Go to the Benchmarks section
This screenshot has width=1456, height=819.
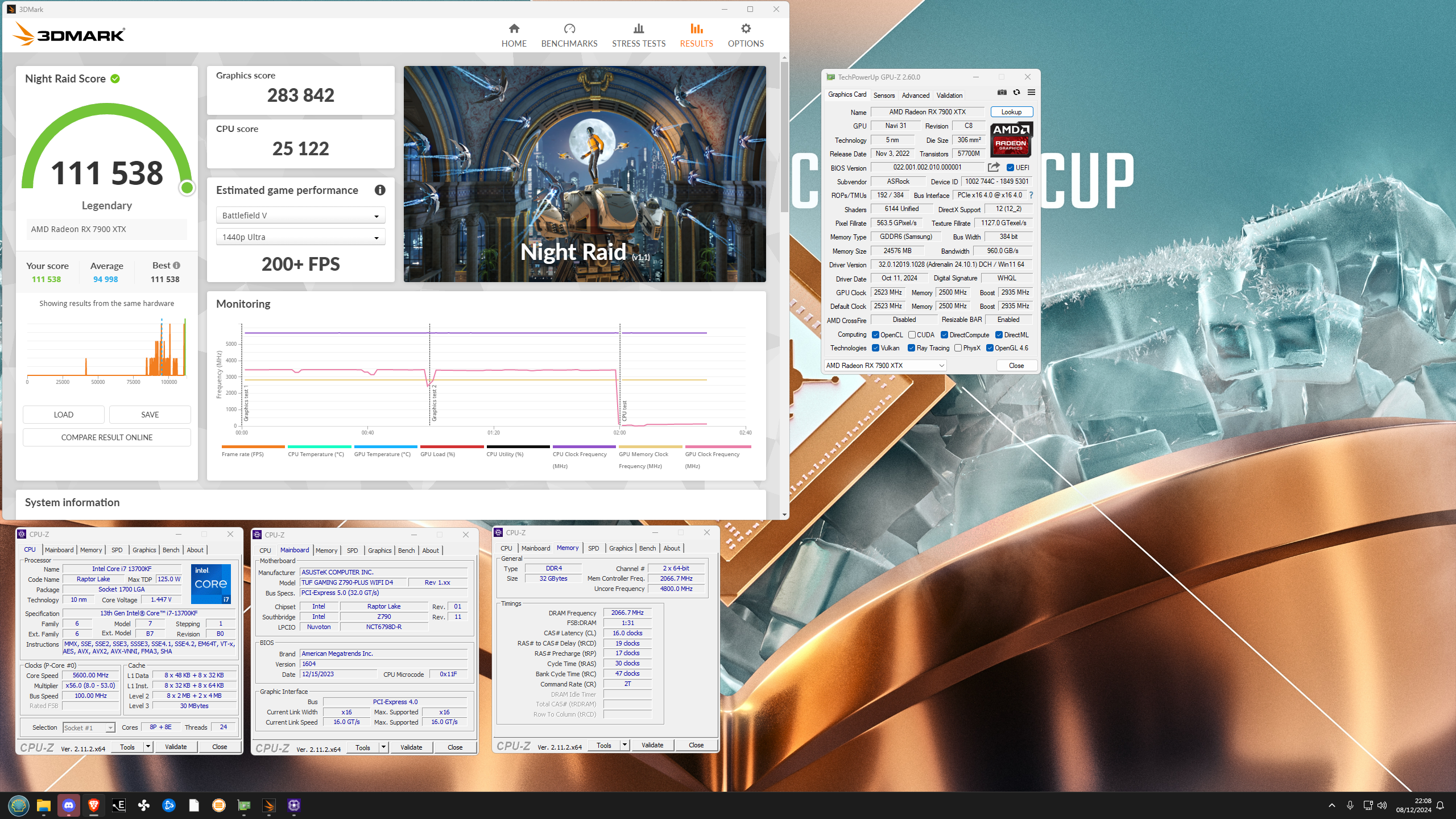[x=569, y=35]
